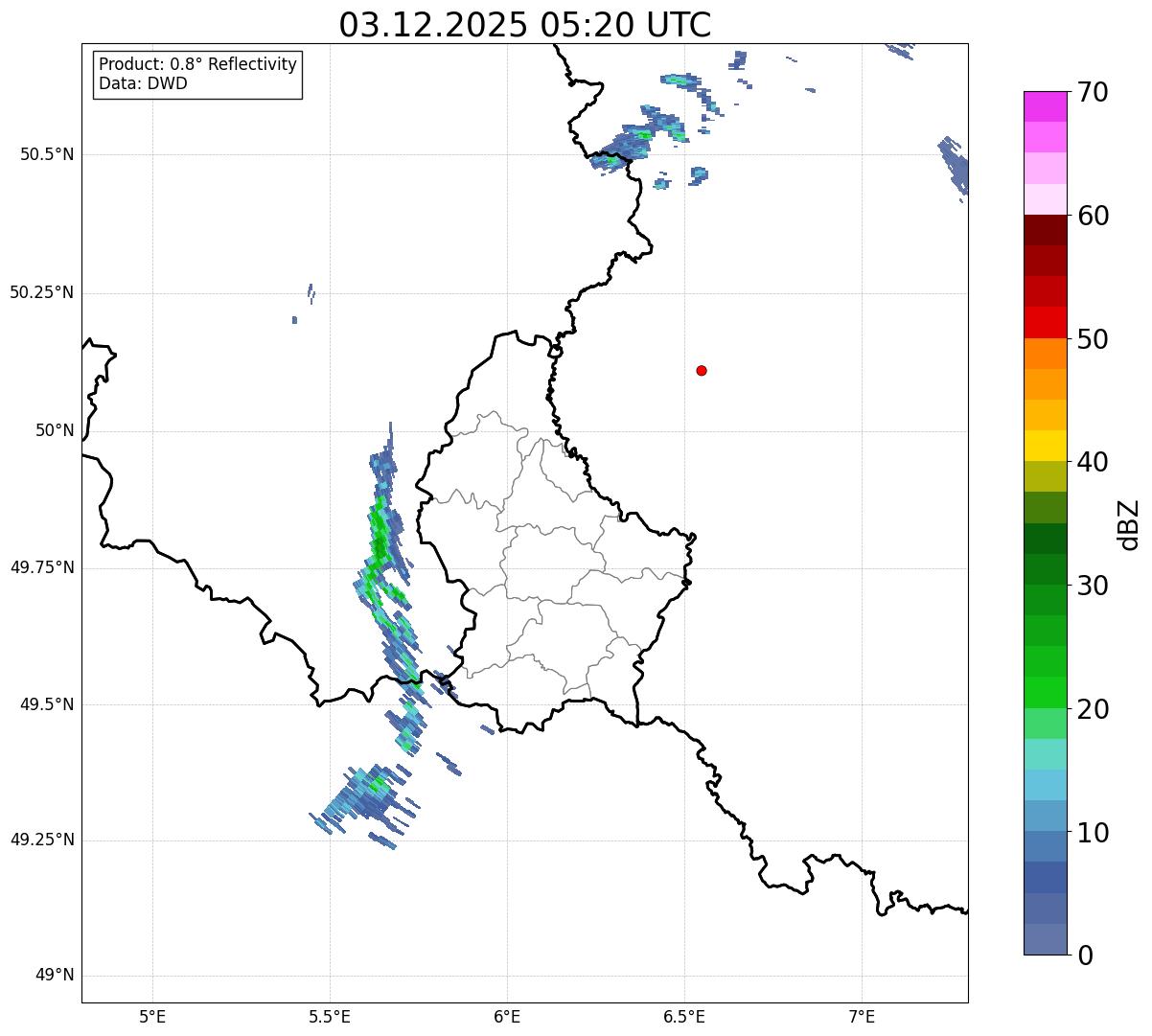Click the colorbar tick label 10
The image size is (1152, 1036).
1093,833
